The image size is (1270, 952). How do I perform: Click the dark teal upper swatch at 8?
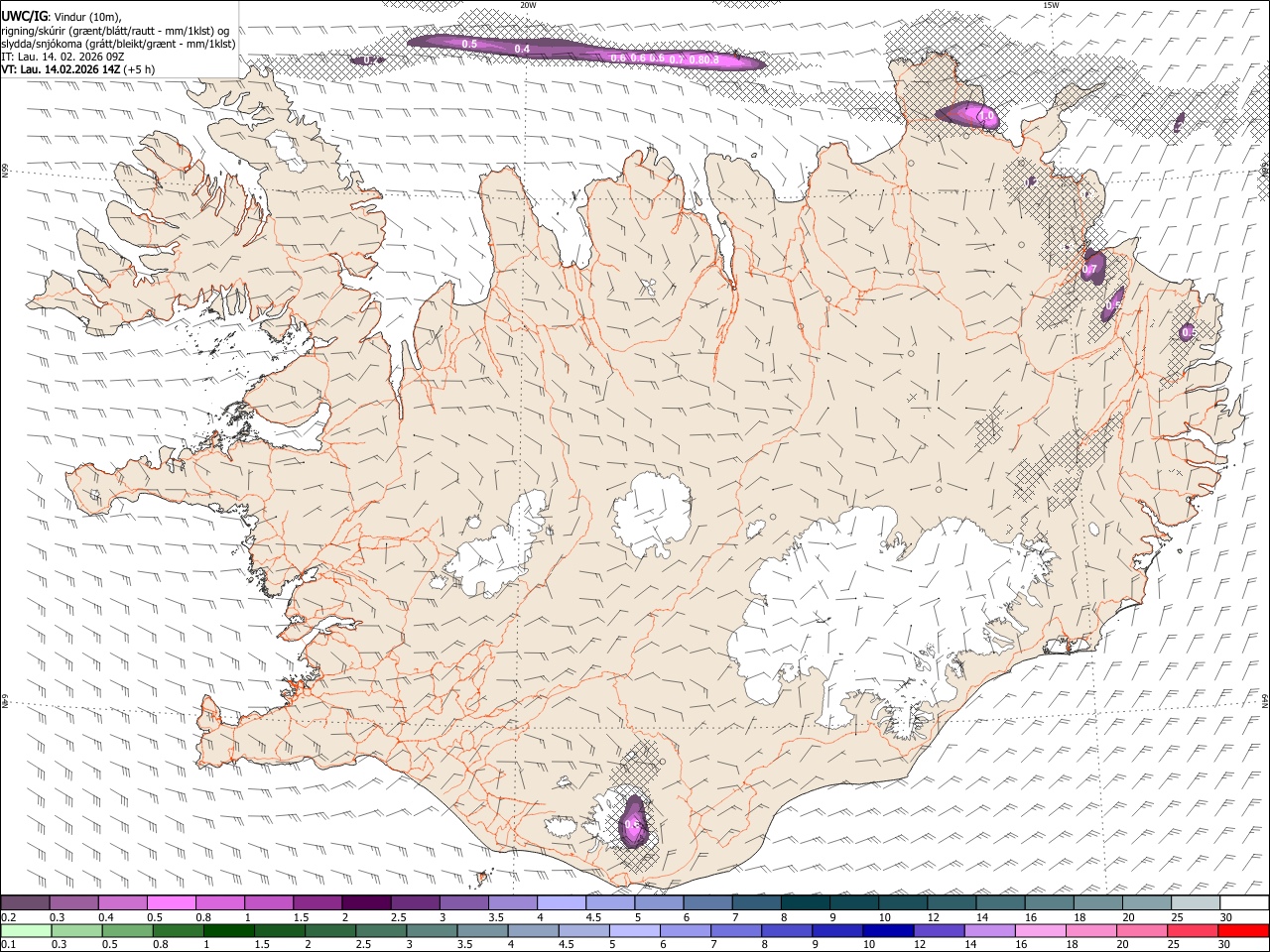pos(805,902)
